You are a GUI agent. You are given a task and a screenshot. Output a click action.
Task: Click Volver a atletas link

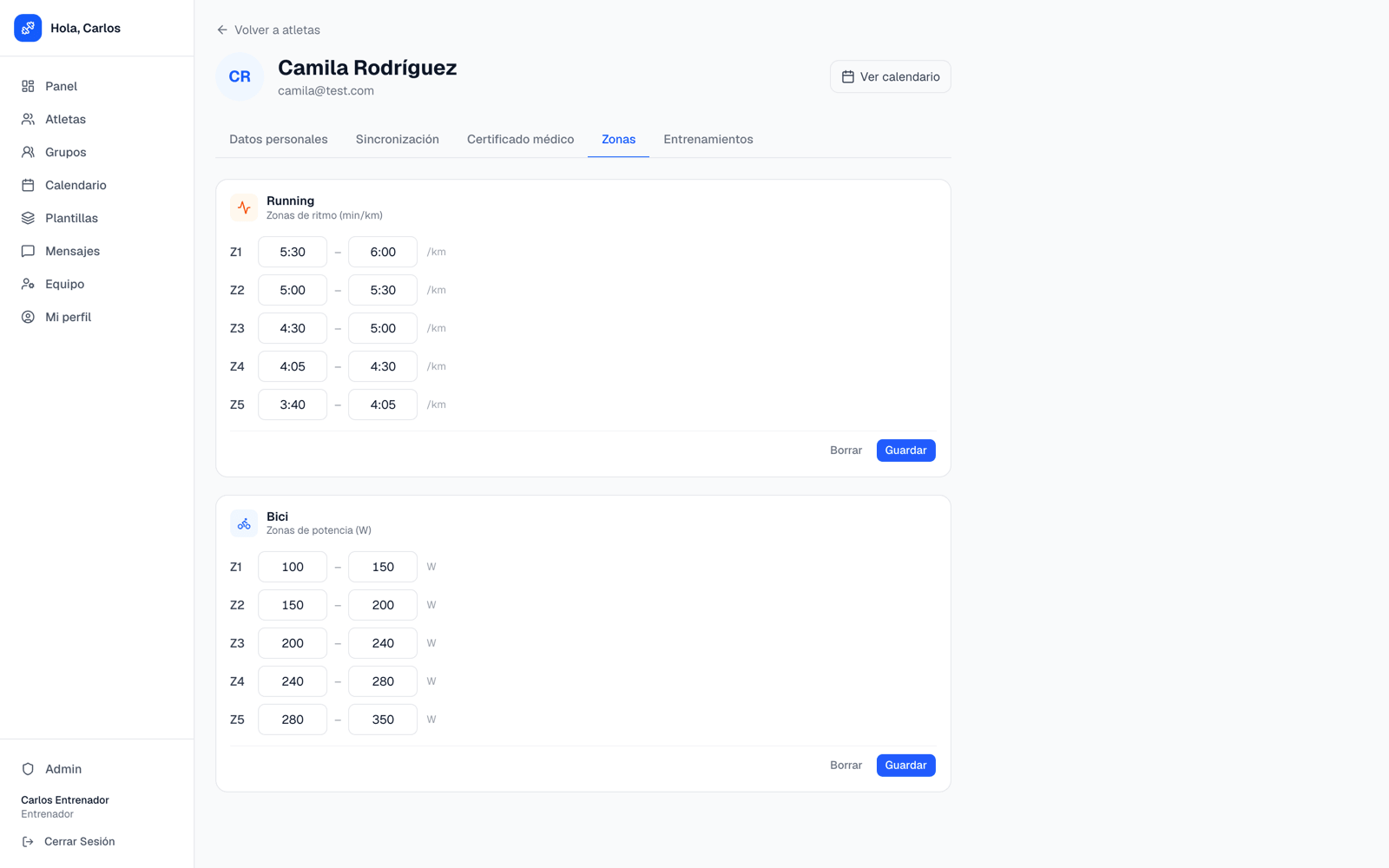[x=268, y=30]
